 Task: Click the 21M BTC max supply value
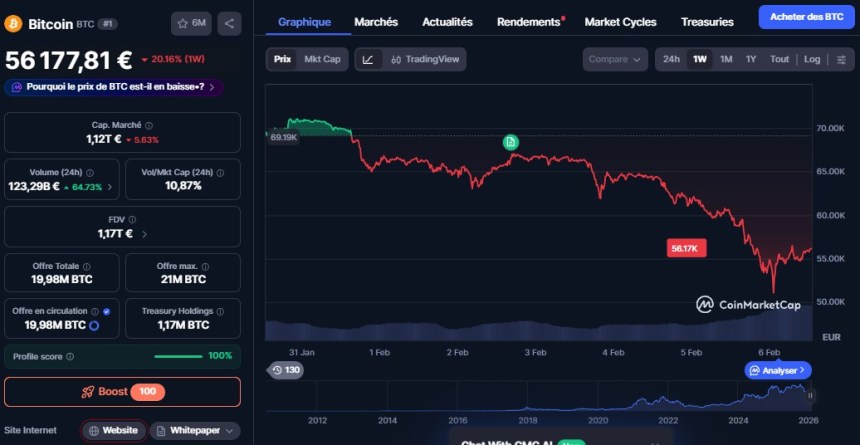[183, 279]
